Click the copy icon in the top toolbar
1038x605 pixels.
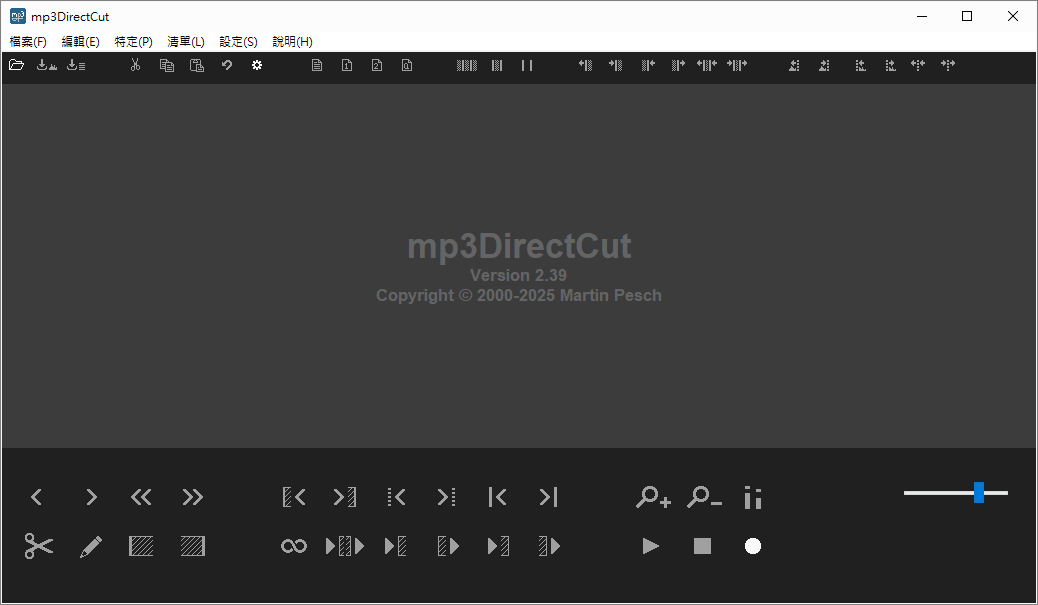[166, 65]
